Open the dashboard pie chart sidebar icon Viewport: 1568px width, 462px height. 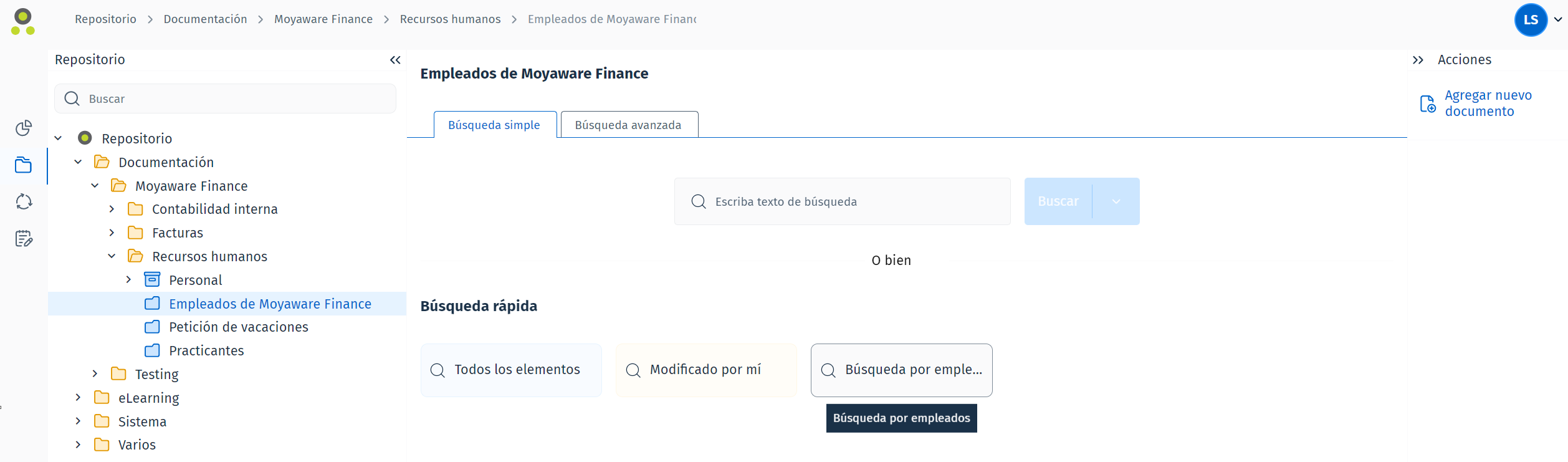tap(24, 128)
